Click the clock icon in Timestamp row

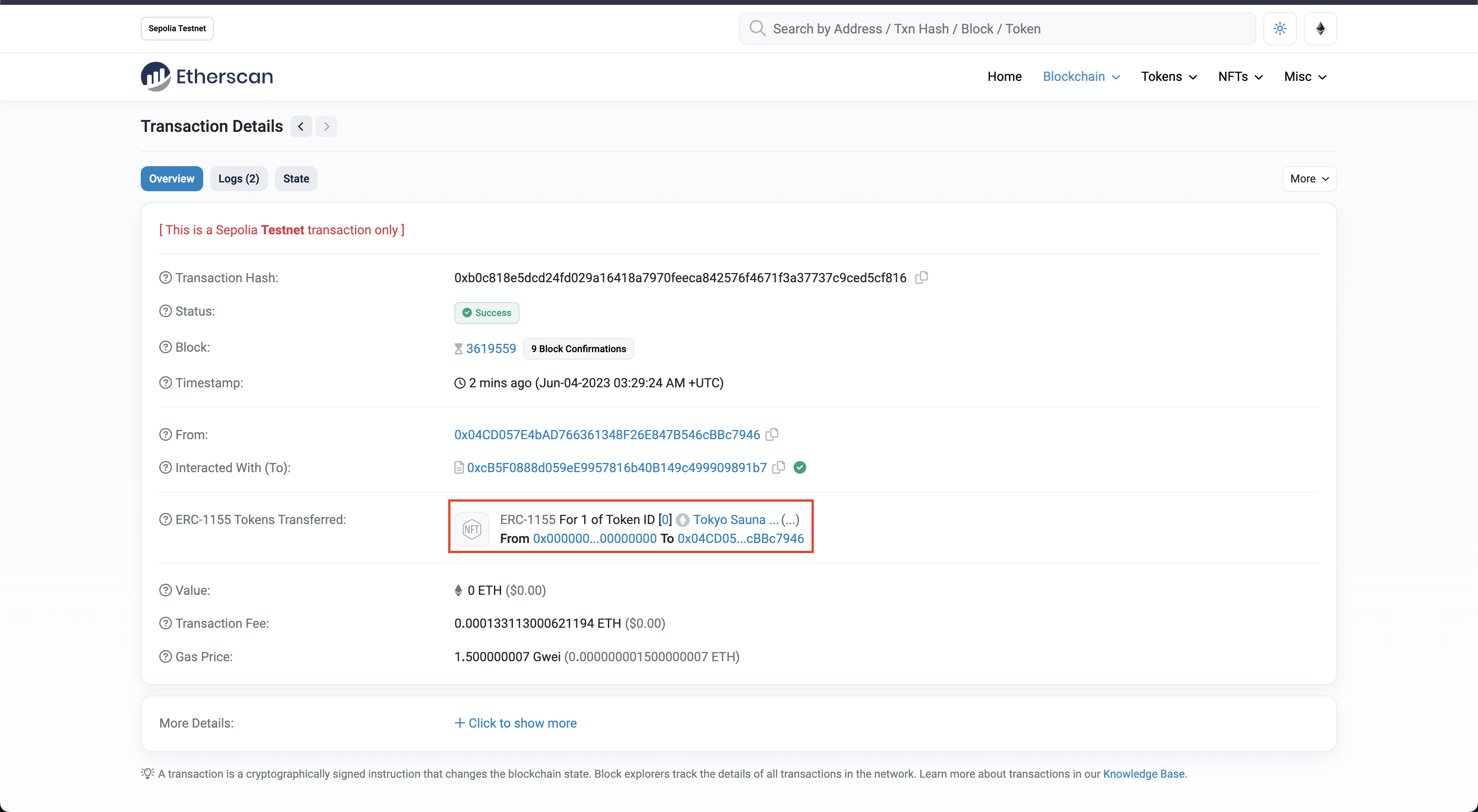click(460, 383)
